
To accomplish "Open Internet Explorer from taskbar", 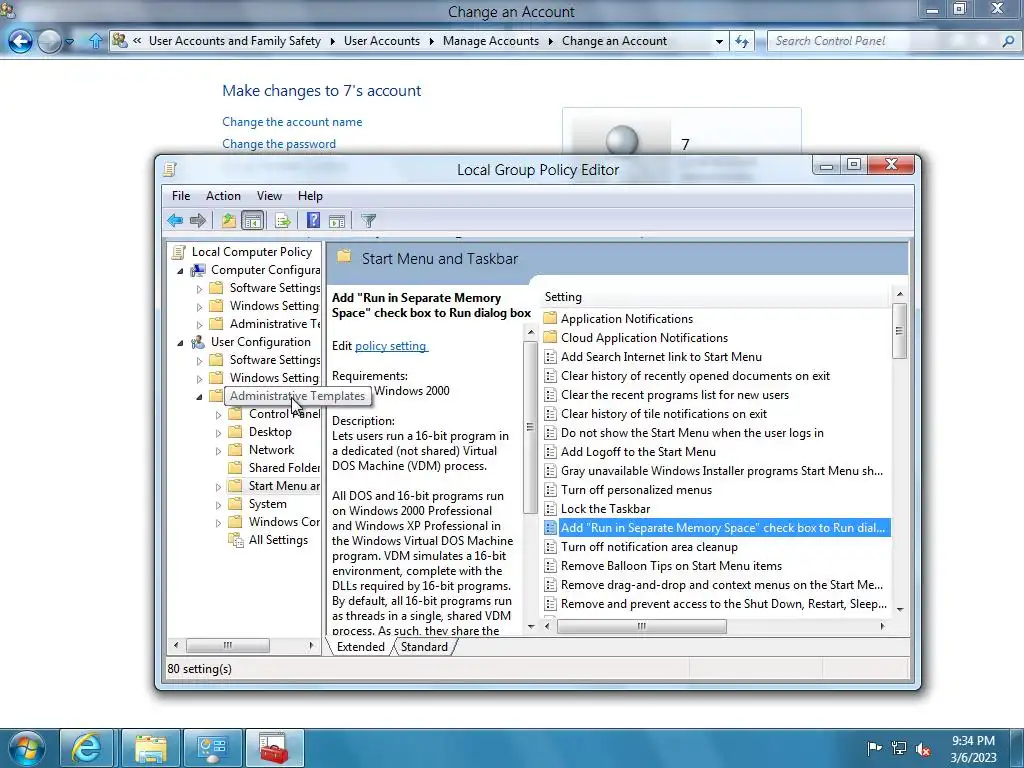I will 87,748.
